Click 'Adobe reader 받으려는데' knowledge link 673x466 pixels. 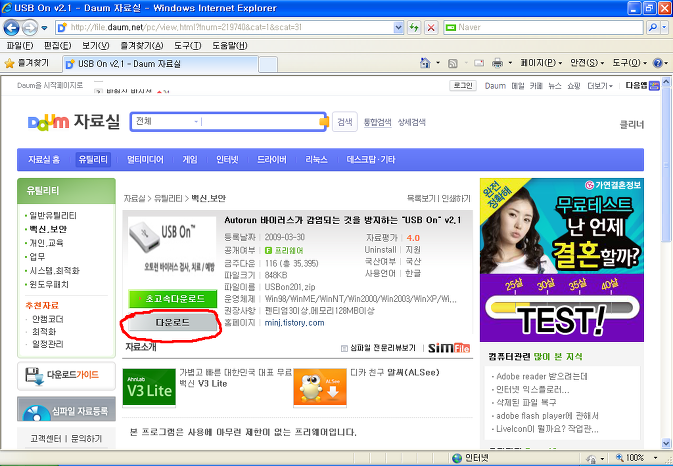point(542,376)
